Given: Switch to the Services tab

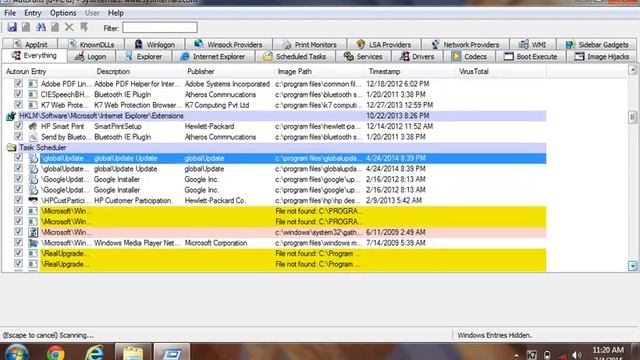Looking at the screenshot, I should coord(363,56).
